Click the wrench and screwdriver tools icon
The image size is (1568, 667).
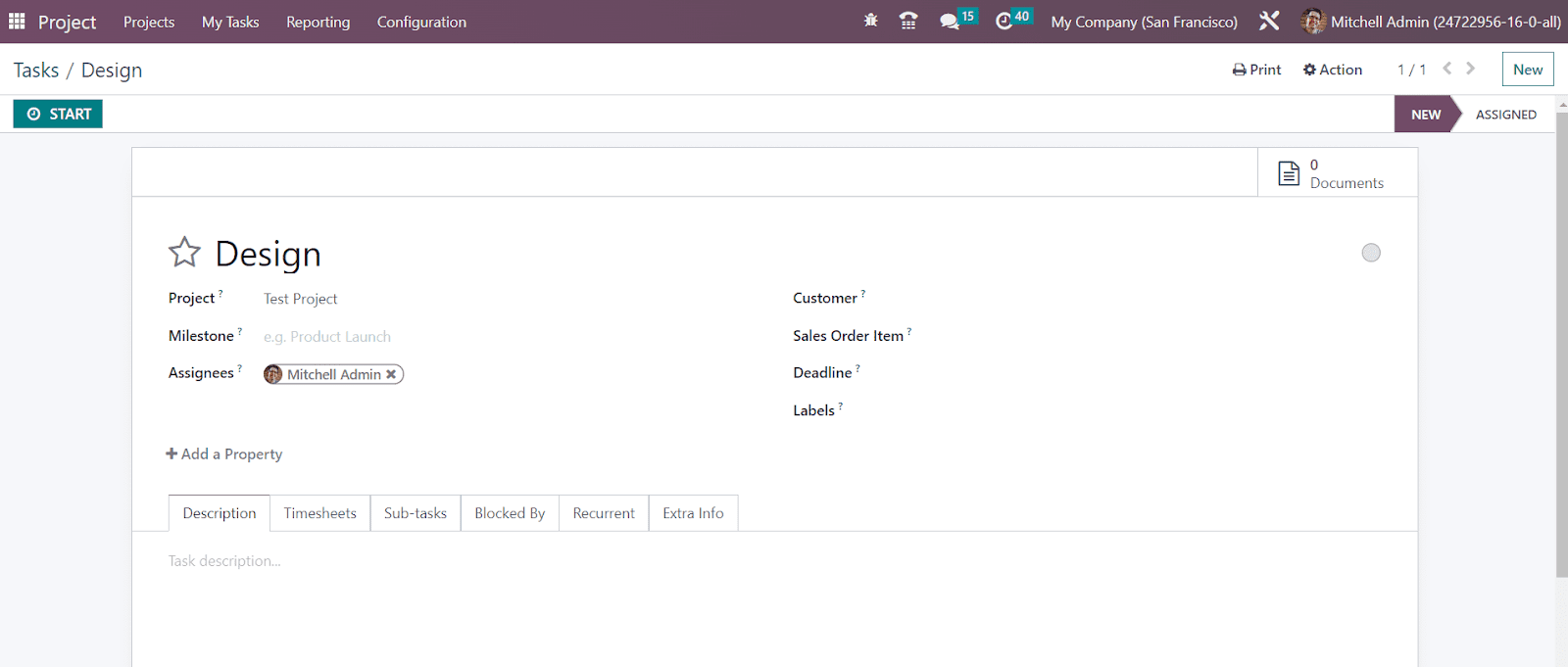click(1269, 21)
